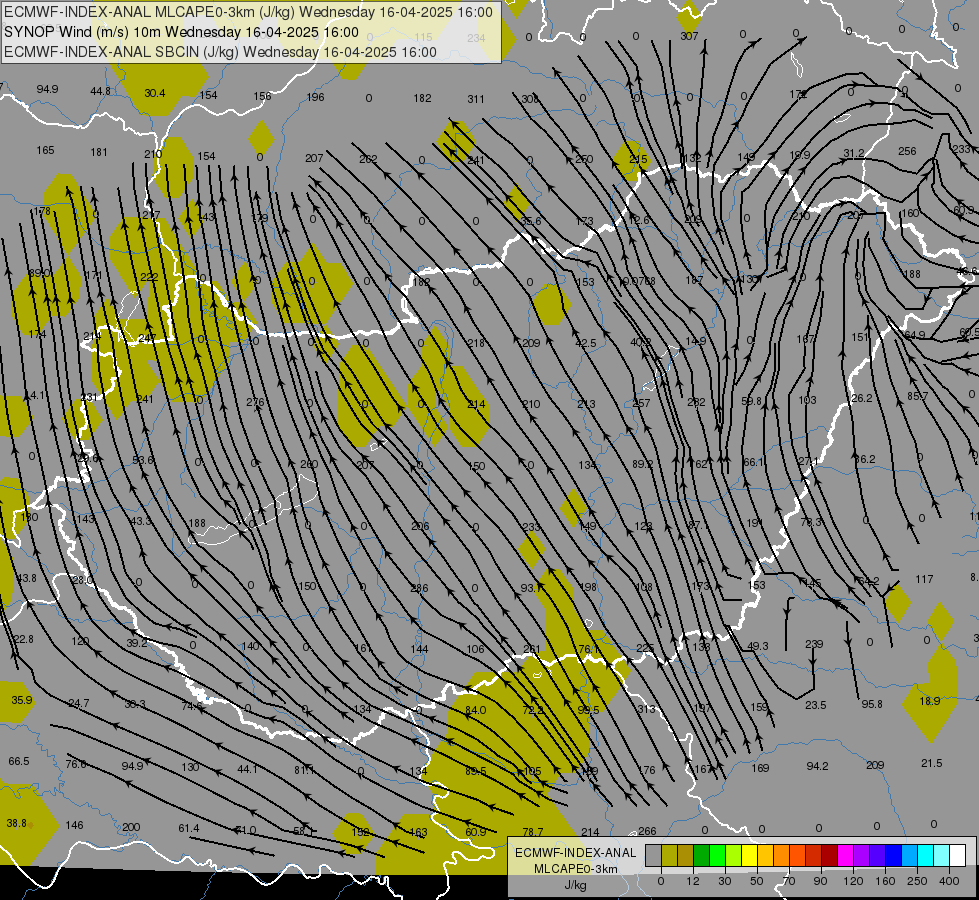Screen dimensions: 979x900
Task: Click the legend tick label '70'
Action: (x=789, y=881)
